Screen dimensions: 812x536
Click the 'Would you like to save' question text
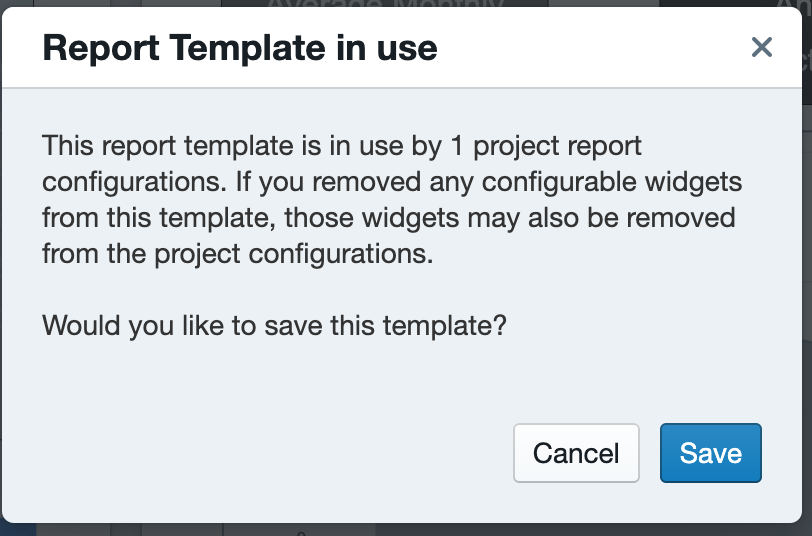tap(274, 325)
